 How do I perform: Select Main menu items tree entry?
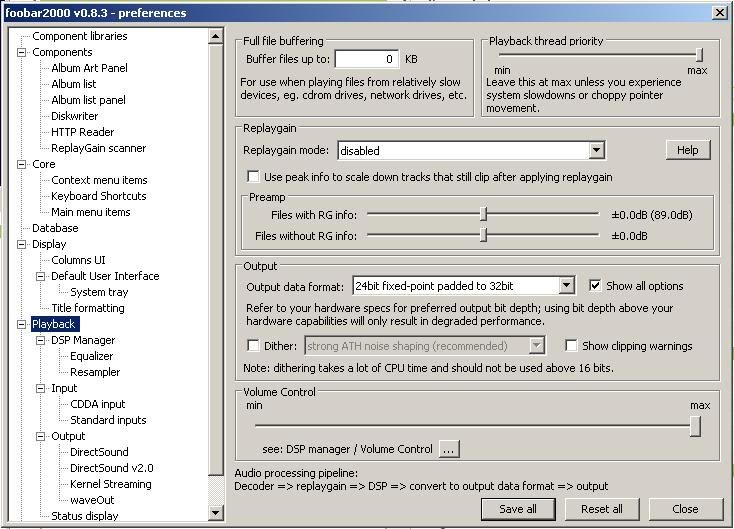tap(91, 213)
